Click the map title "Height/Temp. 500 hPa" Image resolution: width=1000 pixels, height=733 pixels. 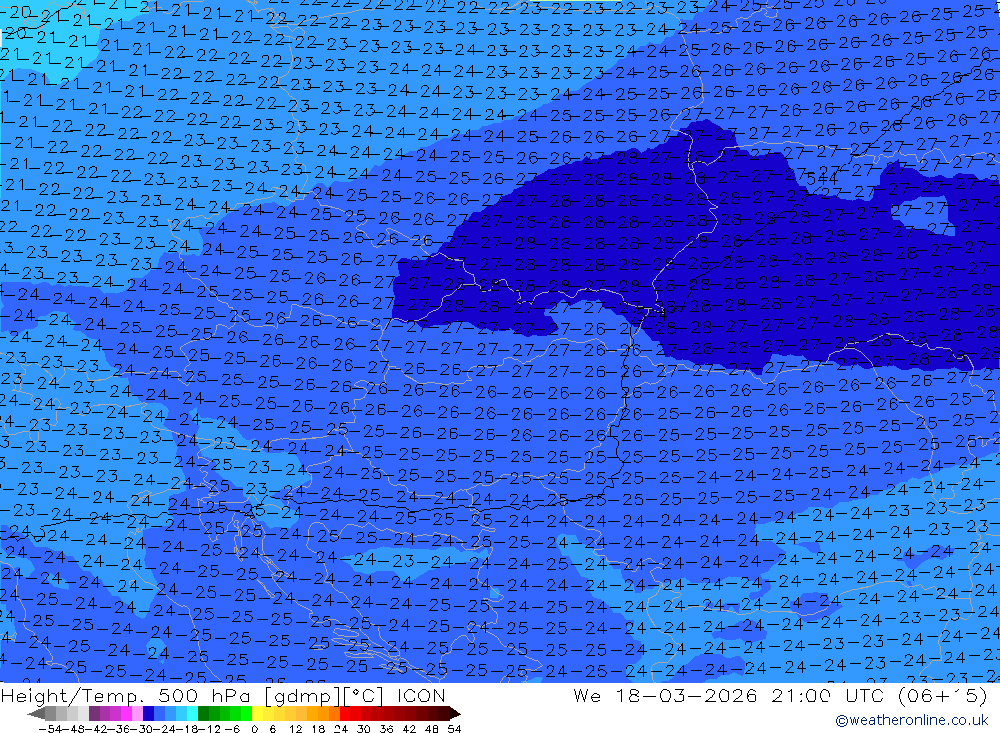tap(126, 696)
